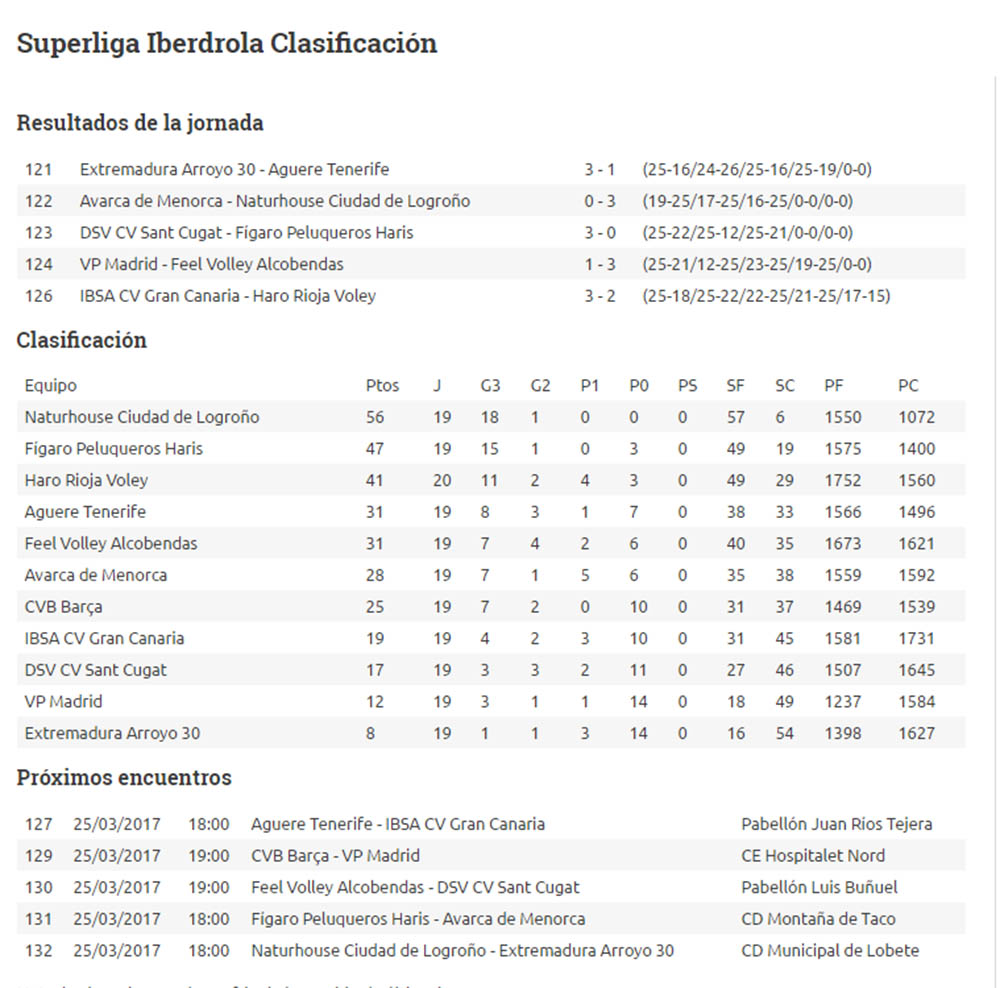Click the Equipo column header
1000x988 pixels.
coord(51,385)
